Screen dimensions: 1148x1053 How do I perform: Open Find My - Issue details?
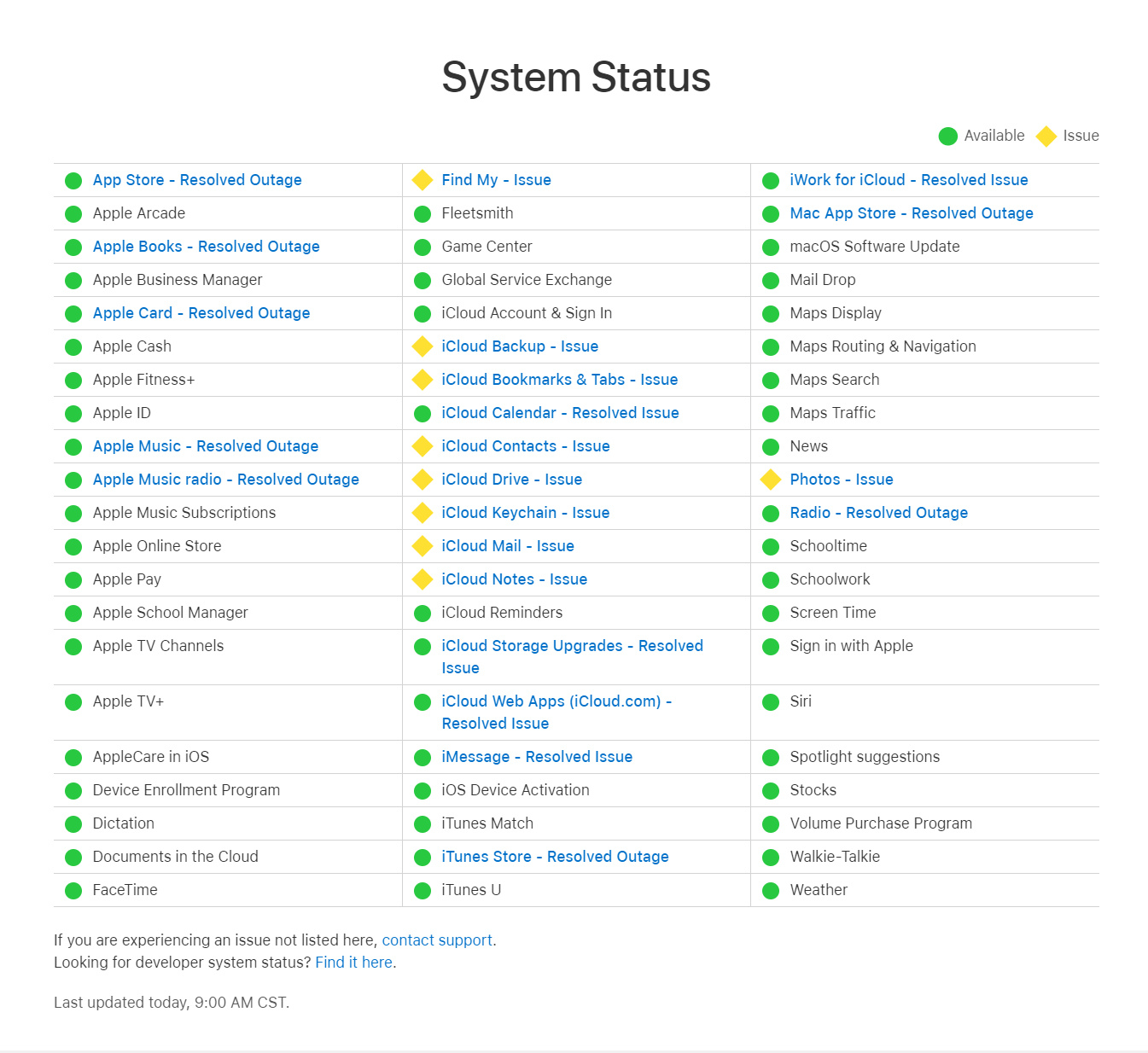click(x=496, y=180)
